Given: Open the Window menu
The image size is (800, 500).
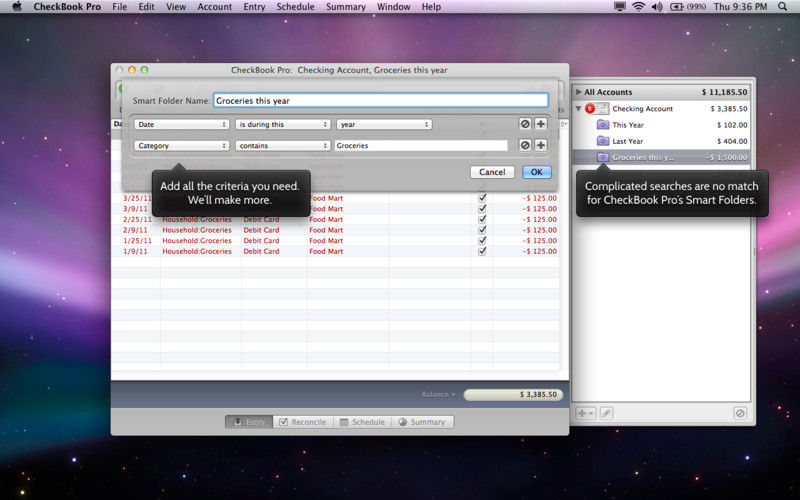Looking at the screenshot, I should [394, 7].
